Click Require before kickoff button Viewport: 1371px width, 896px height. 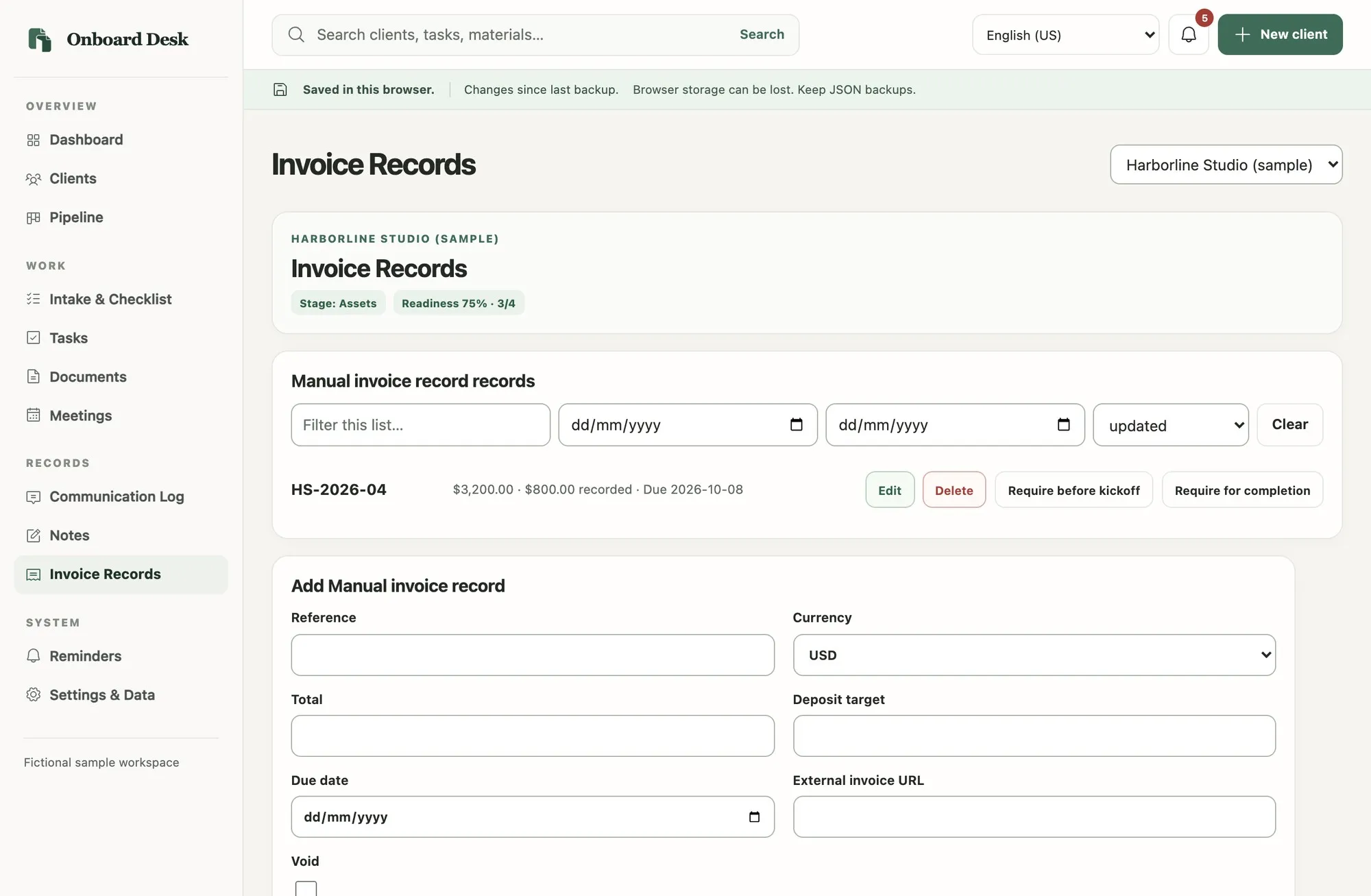click(1073, 490)
